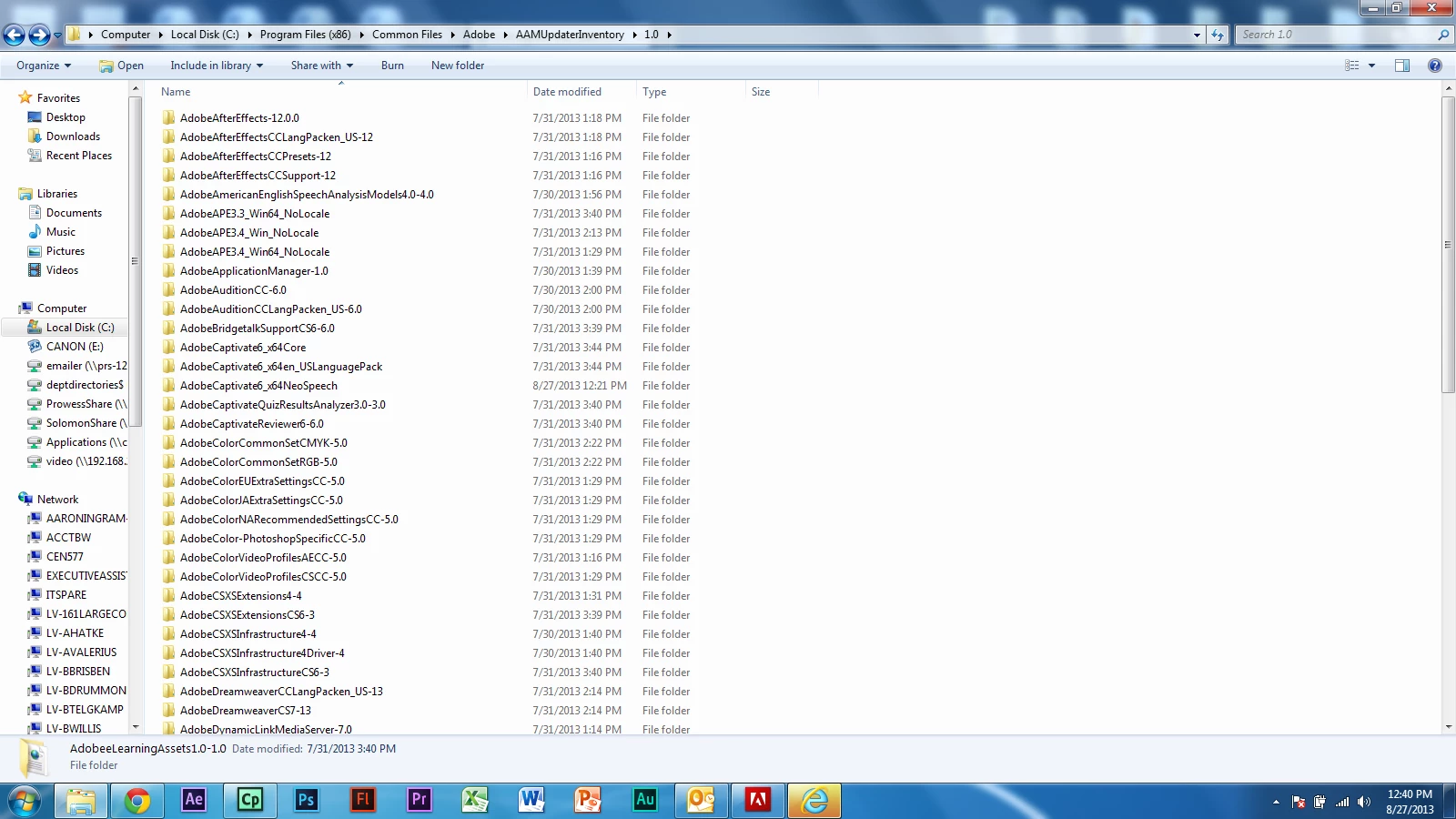Image resolution: width=1456 pixels, height=819 pixels.
Task: Launch Adobe Audition from taskbar
Action: click(x=645, y=801)
